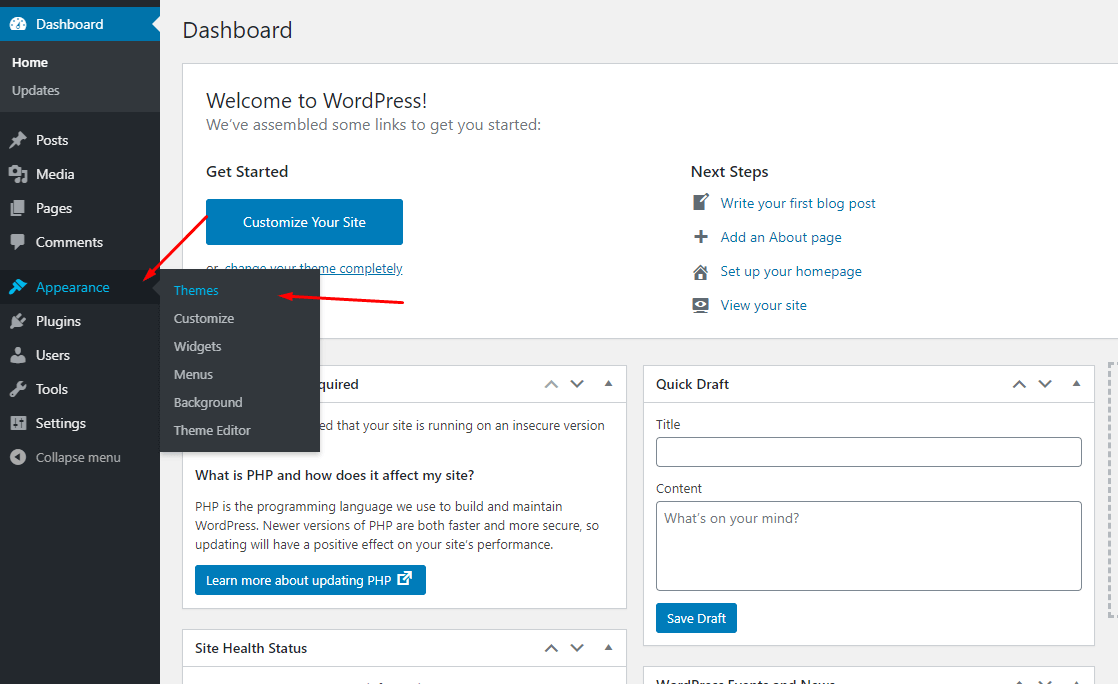Viewport: 1118px width, 684px height.
Task: Open the Posts menu
Action: 52,140
